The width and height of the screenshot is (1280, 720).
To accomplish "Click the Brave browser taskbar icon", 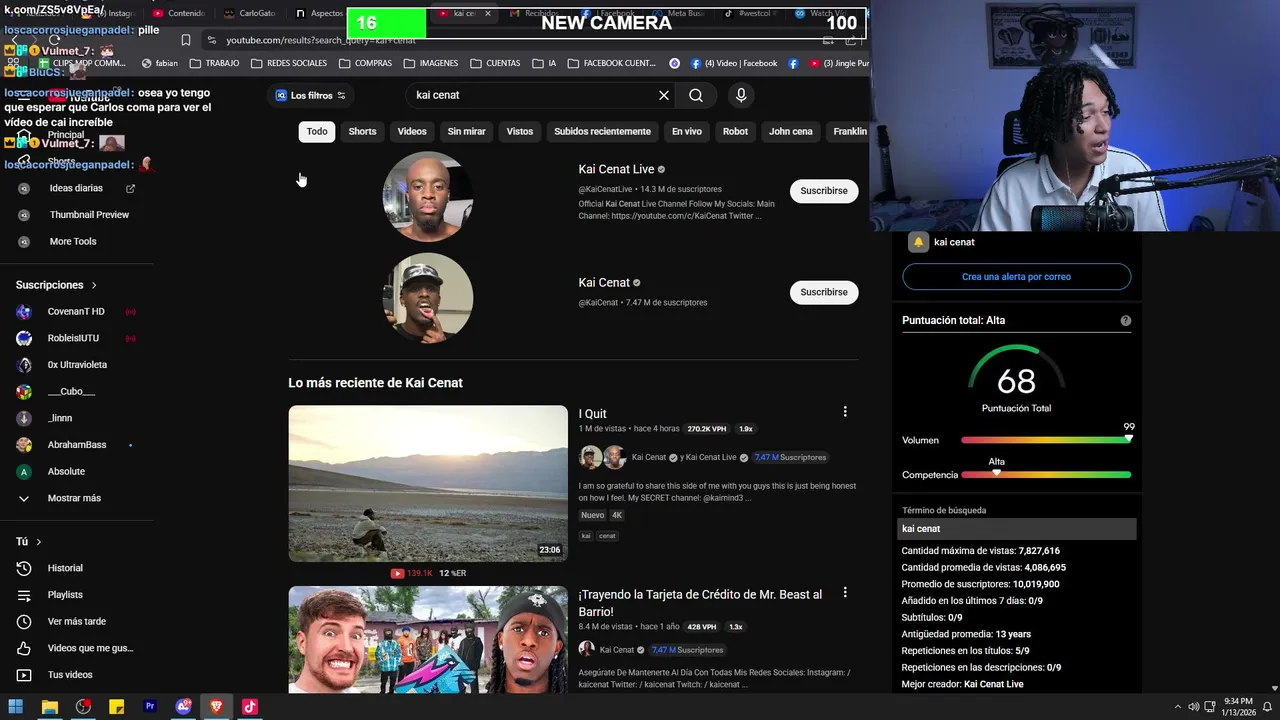I will pyautogui.click(x=216, y=707).
